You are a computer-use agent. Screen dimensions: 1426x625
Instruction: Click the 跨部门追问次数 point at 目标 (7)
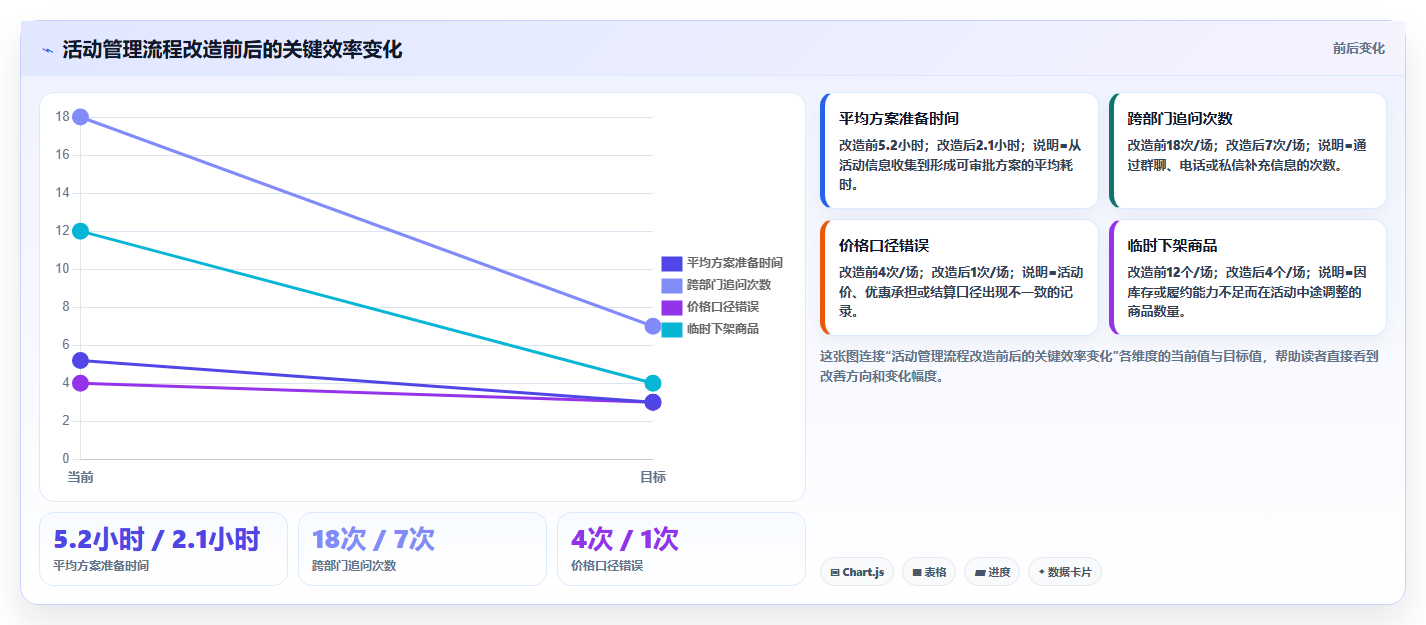(653, 326)
